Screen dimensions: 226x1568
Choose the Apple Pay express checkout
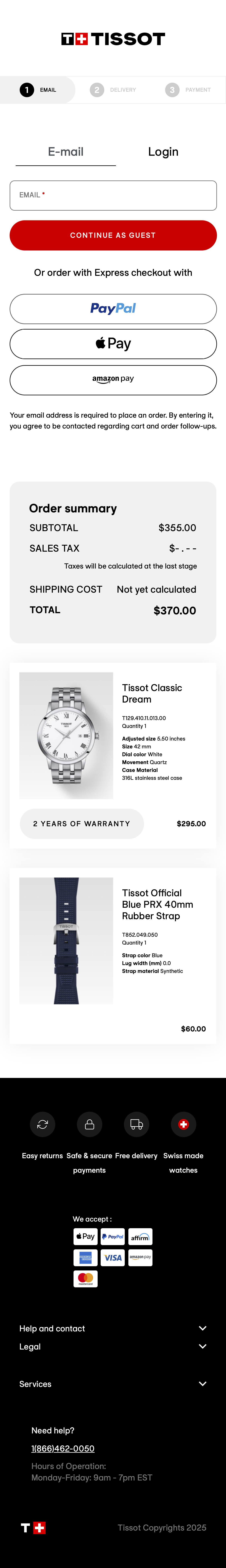[113, 344]
